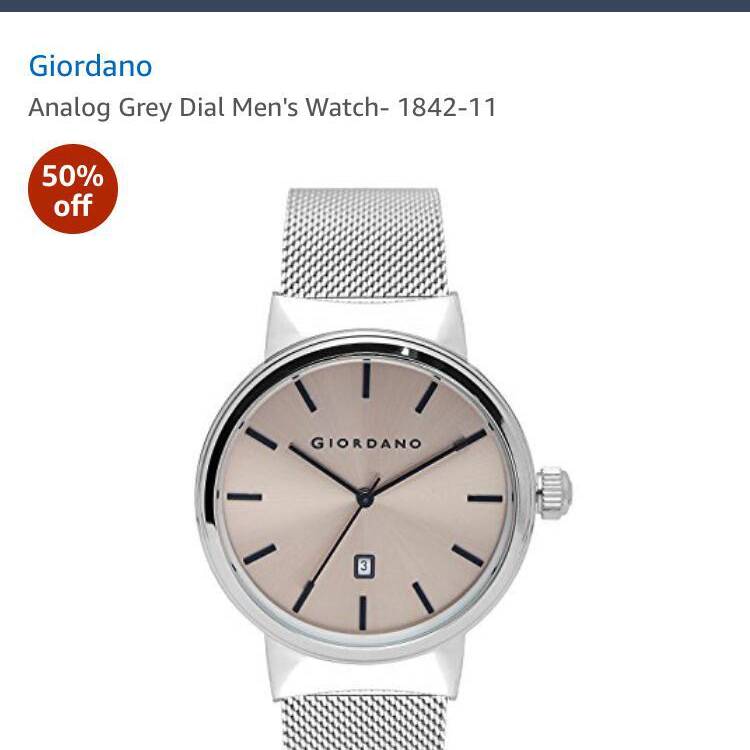Click the 50% off discount badge
Screen dimensions: 750x750
coord(73,189)
